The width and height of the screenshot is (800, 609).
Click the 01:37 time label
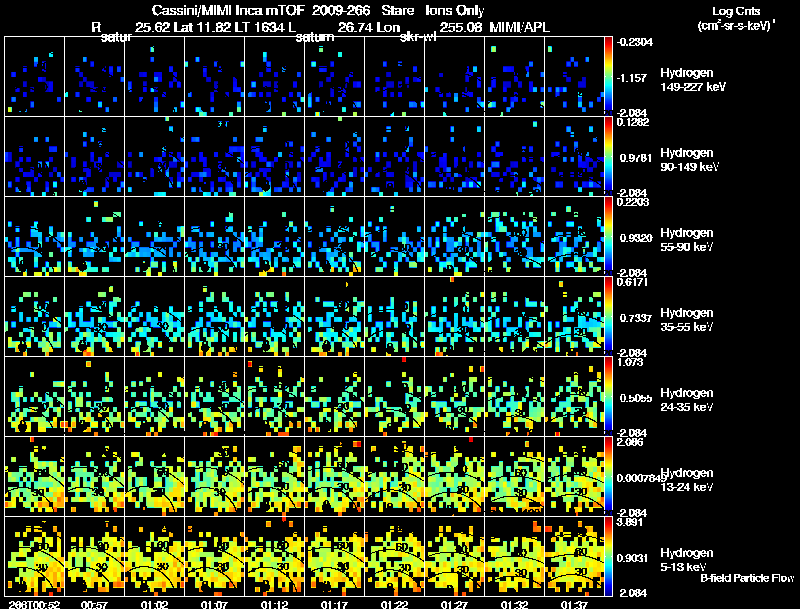574,604
